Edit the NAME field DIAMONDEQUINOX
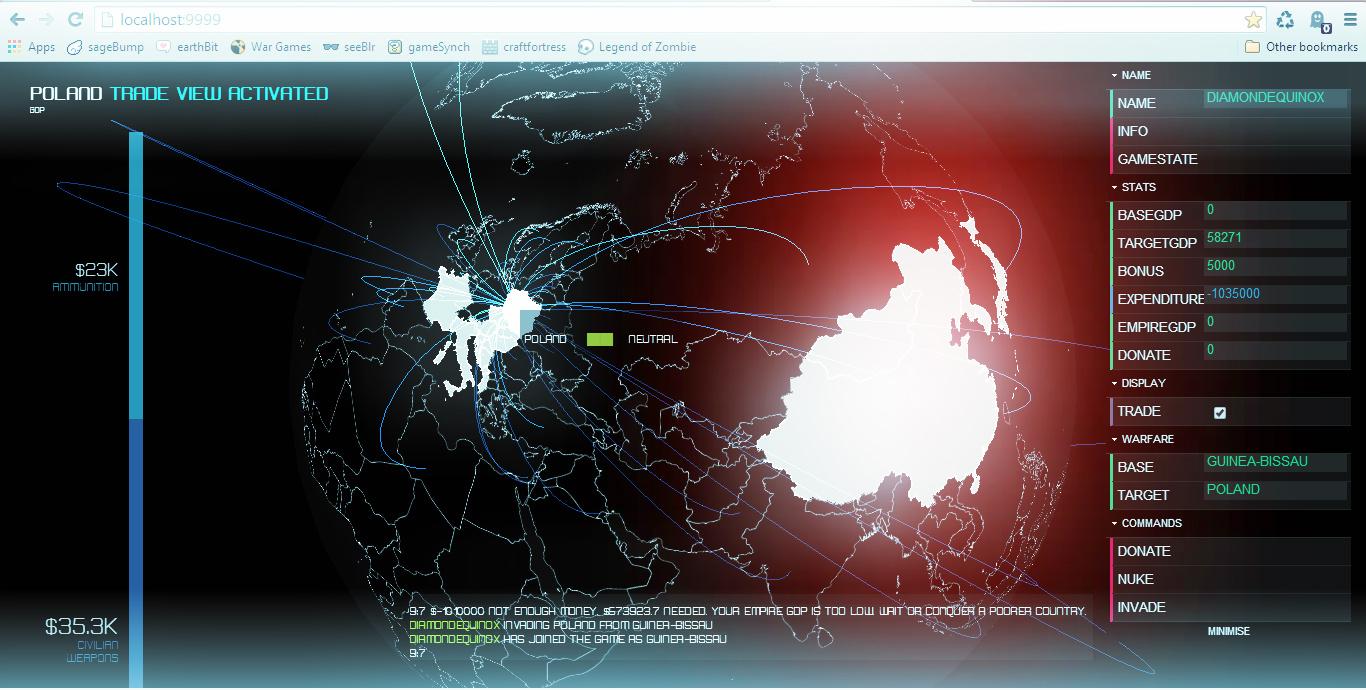This screenshot has width=1366, height=690. 1275,99
